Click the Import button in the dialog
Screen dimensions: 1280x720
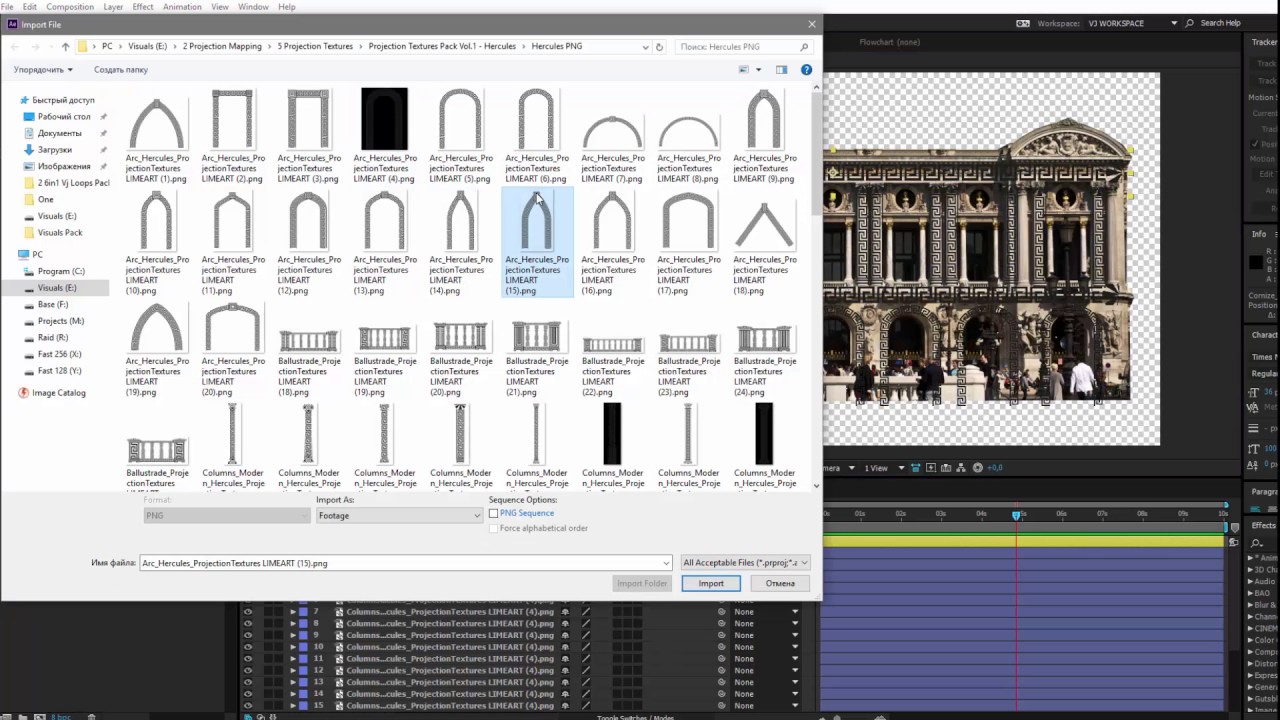711,583
